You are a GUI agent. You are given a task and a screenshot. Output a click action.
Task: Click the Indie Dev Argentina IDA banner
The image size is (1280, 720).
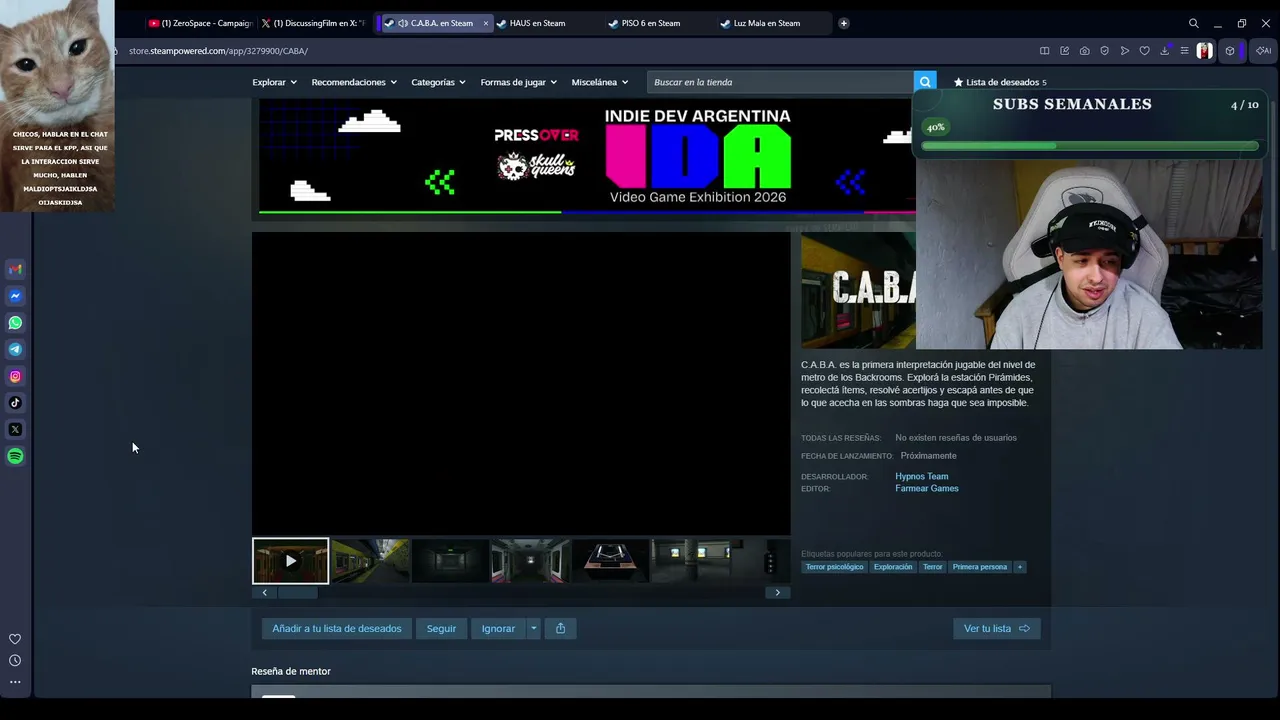point(587,156)
